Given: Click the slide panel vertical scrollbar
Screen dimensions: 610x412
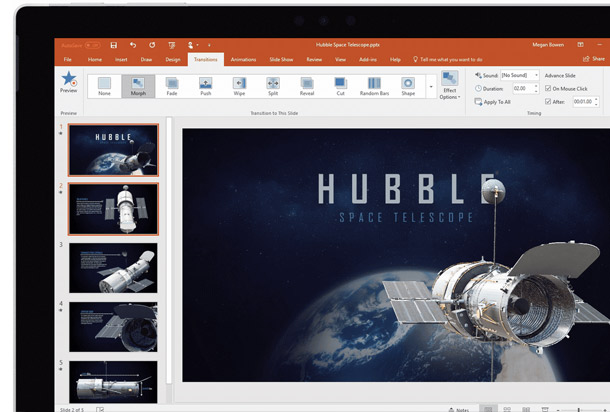Looking at the screenshot, I should click(169, 251).
